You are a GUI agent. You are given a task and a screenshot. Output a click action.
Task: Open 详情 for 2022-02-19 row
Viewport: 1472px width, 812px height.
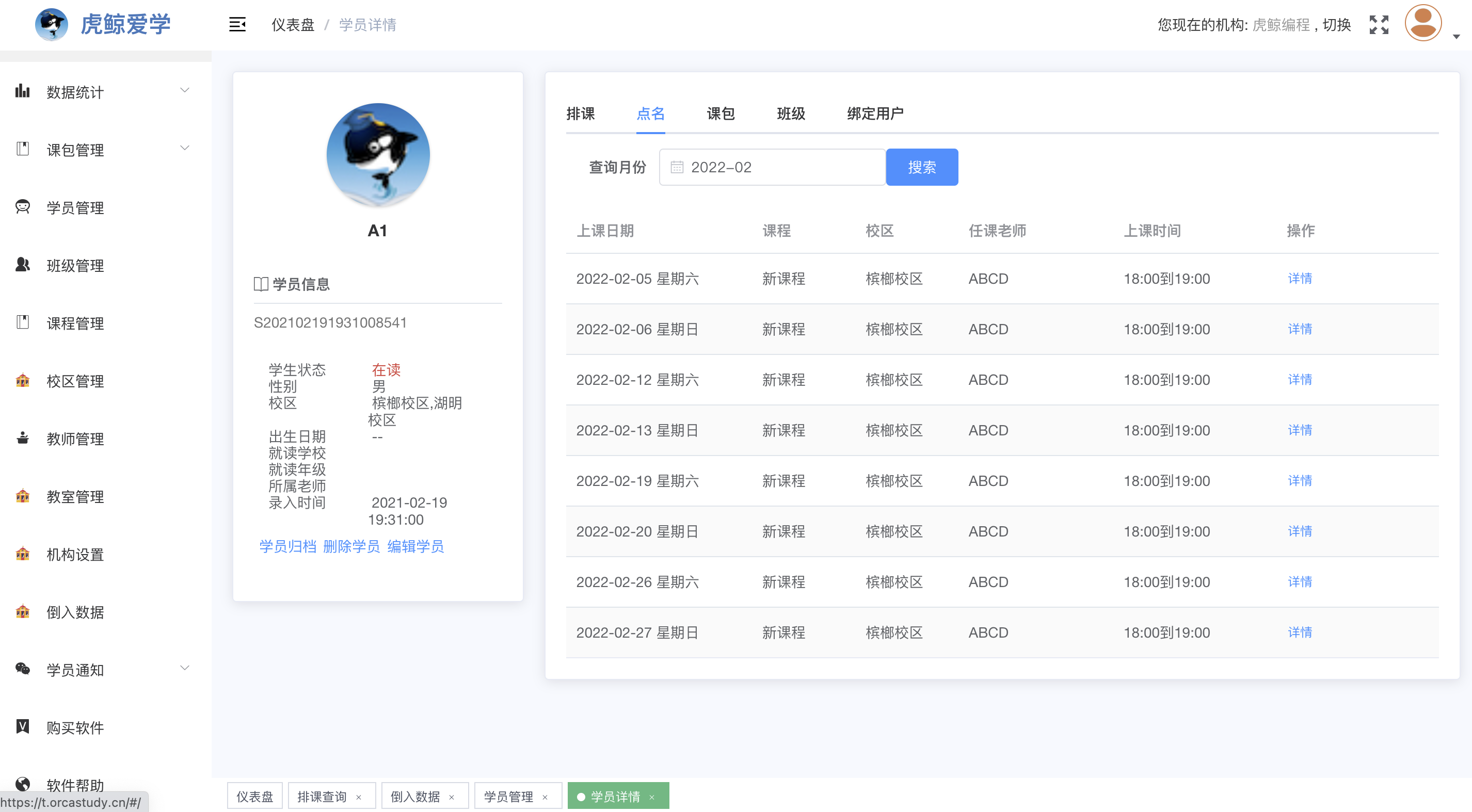(1300, 480)
